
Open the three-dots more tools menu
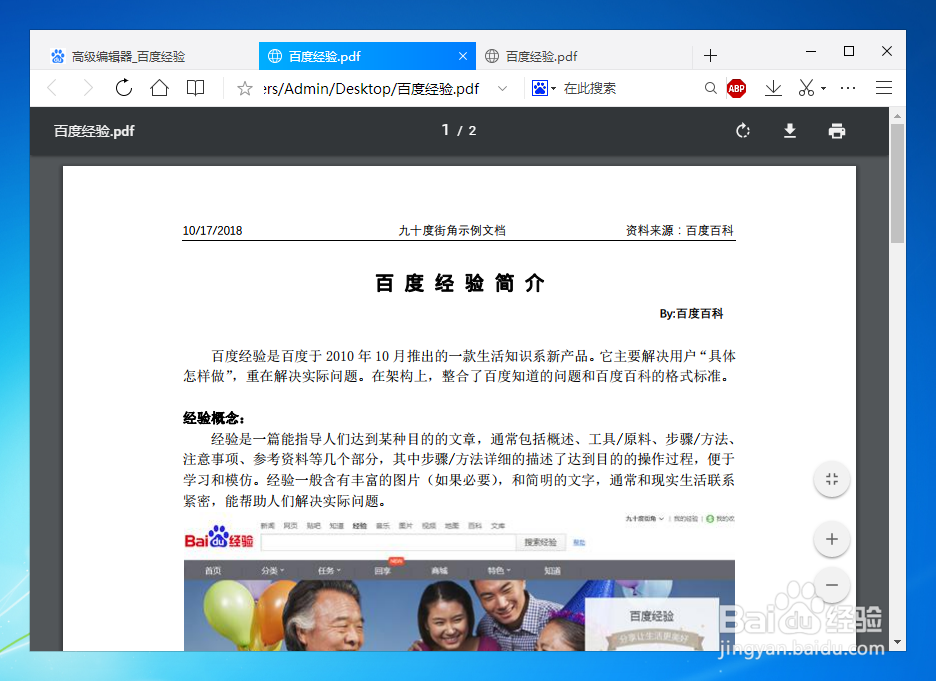tap(848, 88)
